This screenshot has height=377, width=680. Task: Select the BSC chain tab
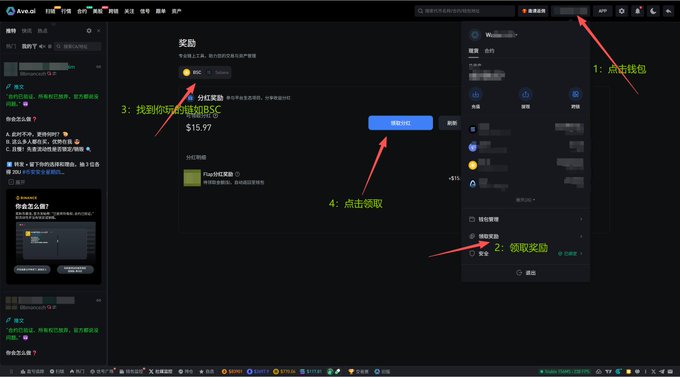click(x=193, y=72)
